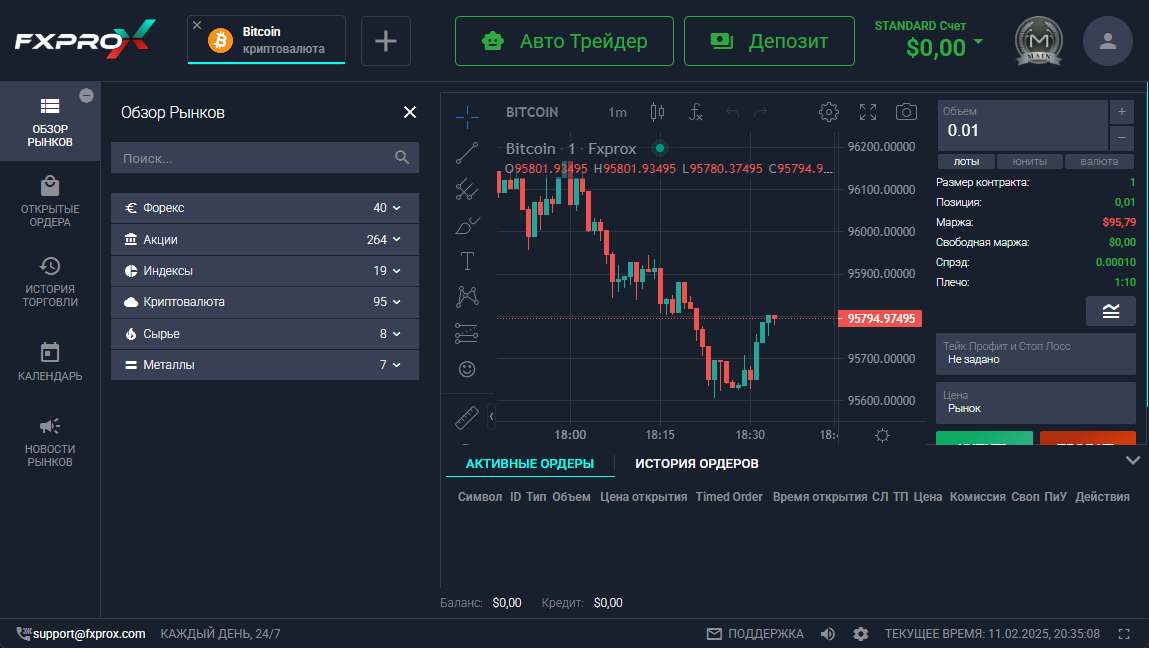Open settings gear in the bottom status bar

pos(861,634)
